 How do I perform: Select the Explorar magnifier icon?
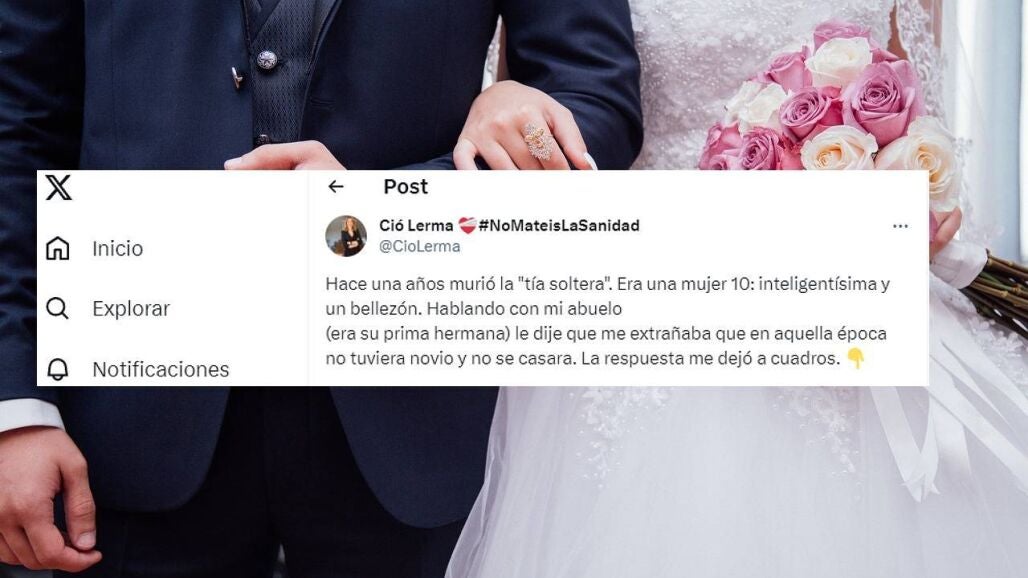click(x=58, y=308)
